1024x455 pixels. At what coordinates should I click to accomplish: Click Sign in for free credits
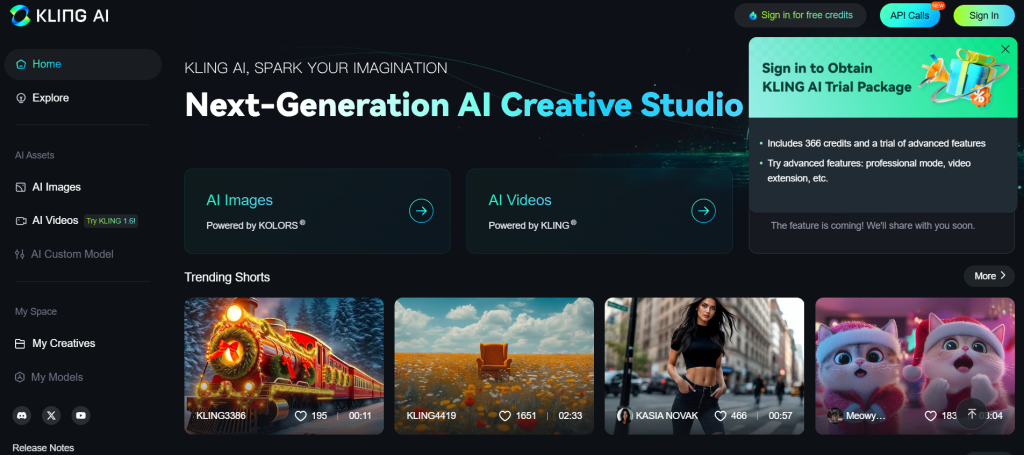(800, 15)
